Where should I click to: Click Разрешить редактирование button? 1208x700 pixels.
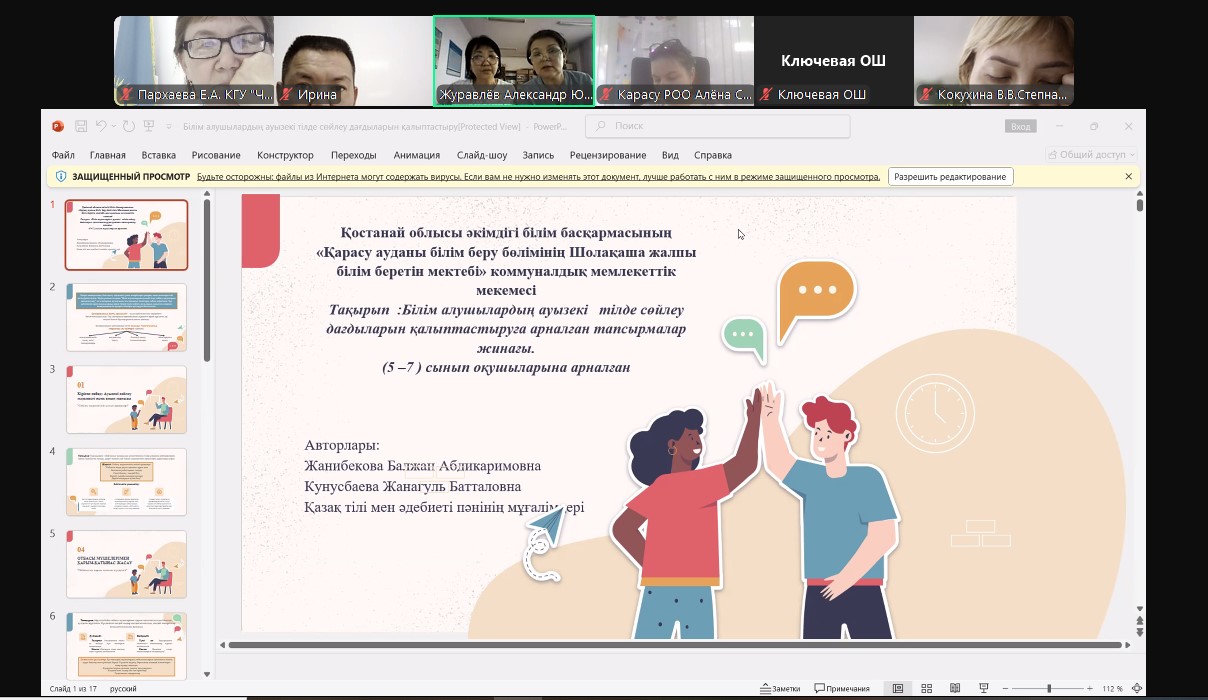950,177
